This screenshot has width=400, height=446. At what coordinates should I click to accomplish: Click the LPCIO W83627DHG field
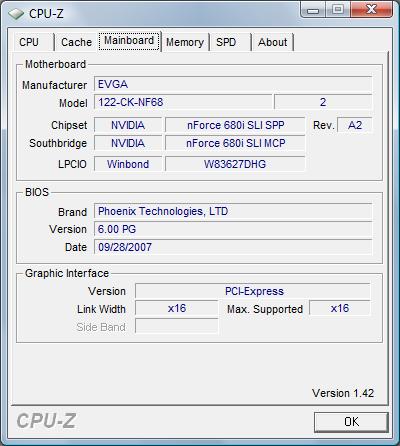(235, 164)
